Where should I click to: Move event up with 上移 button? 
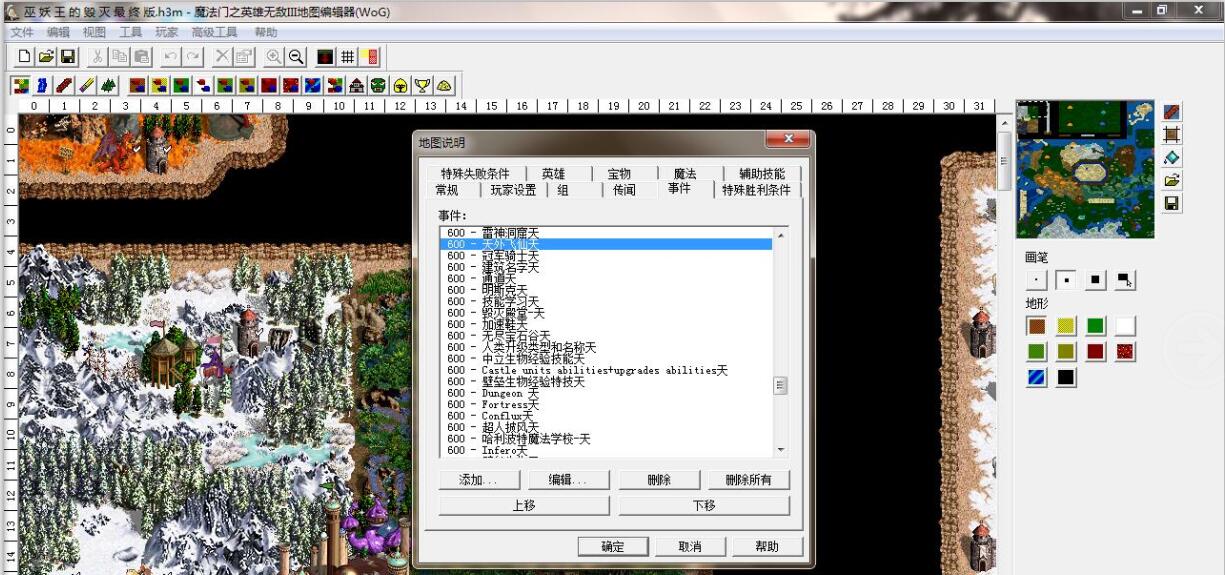click(x=523, y=505)
